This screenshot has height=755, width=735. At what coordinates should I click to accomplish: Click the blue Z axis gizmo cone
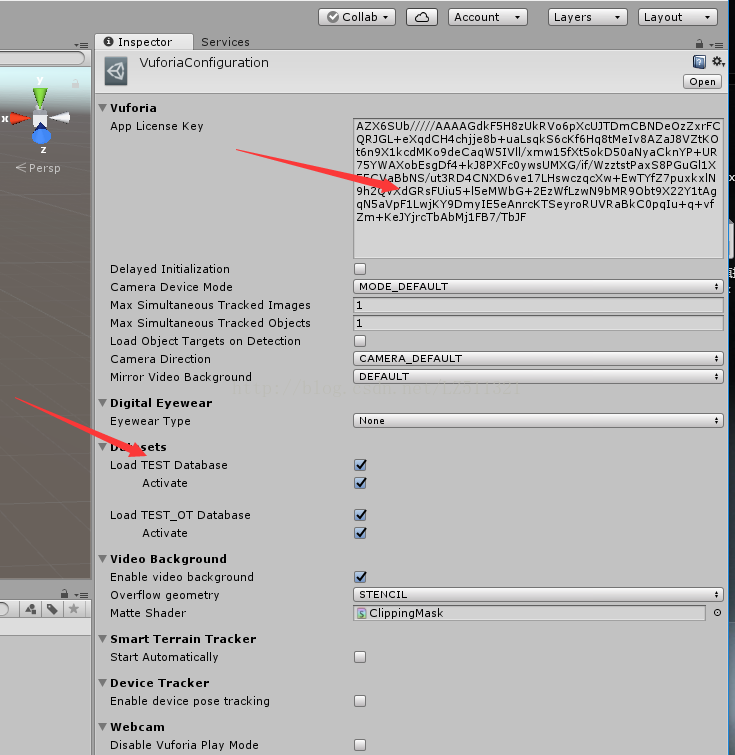point(41,134)
